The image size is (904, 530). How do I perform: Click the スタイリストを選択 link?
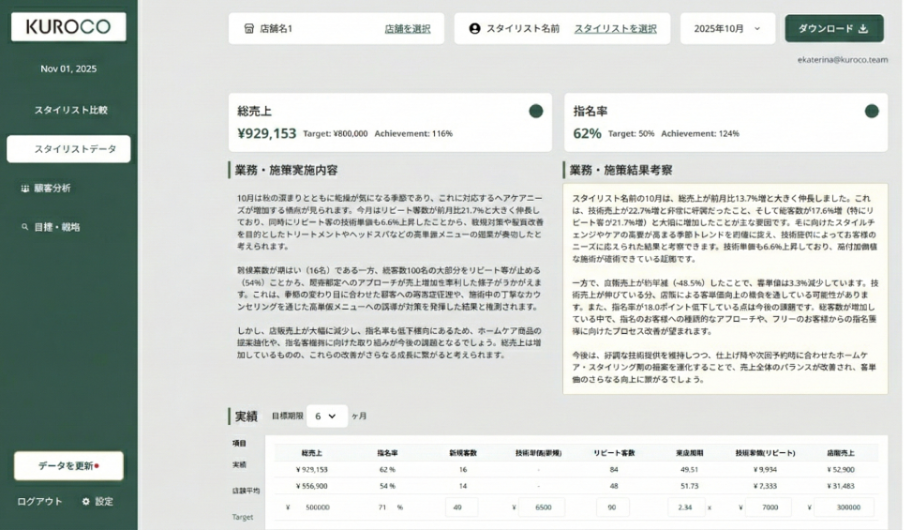tap(615, 29)
